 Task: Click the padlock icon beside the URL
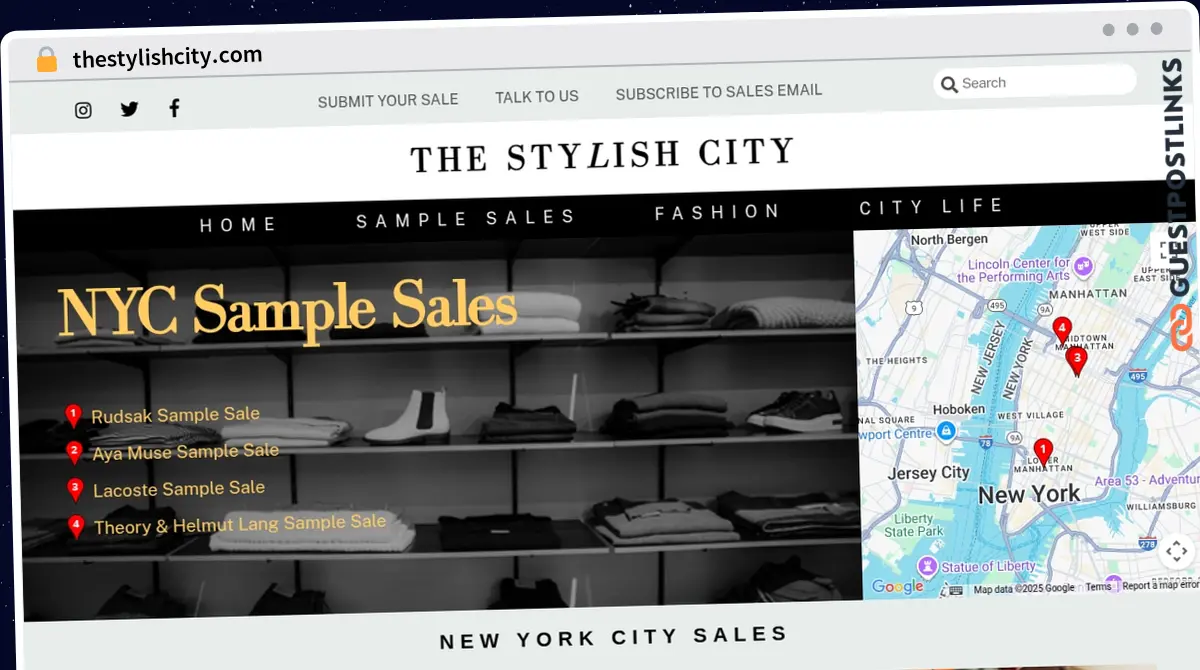pyautogui.click(x=47, y=60)
